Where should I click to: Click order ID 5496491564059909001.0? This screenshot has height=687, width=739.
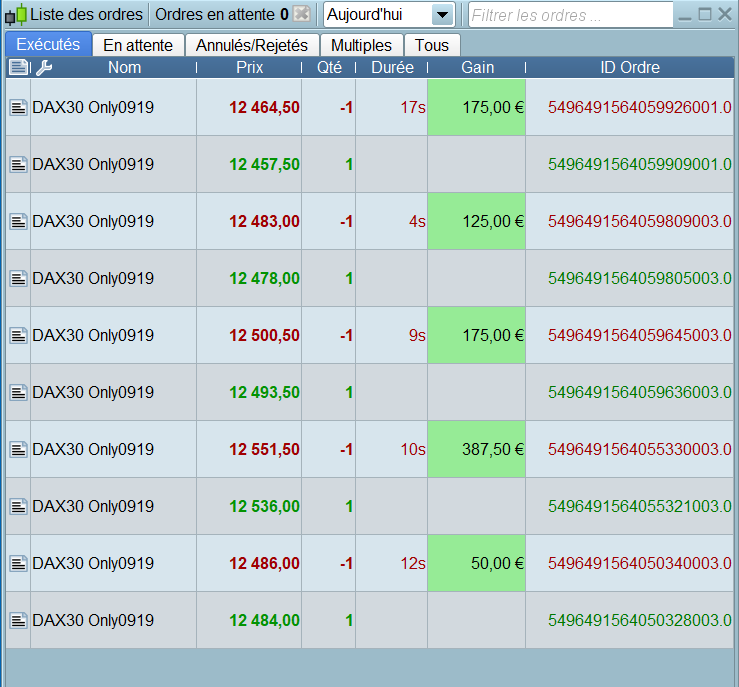click(x=640, y=164)
